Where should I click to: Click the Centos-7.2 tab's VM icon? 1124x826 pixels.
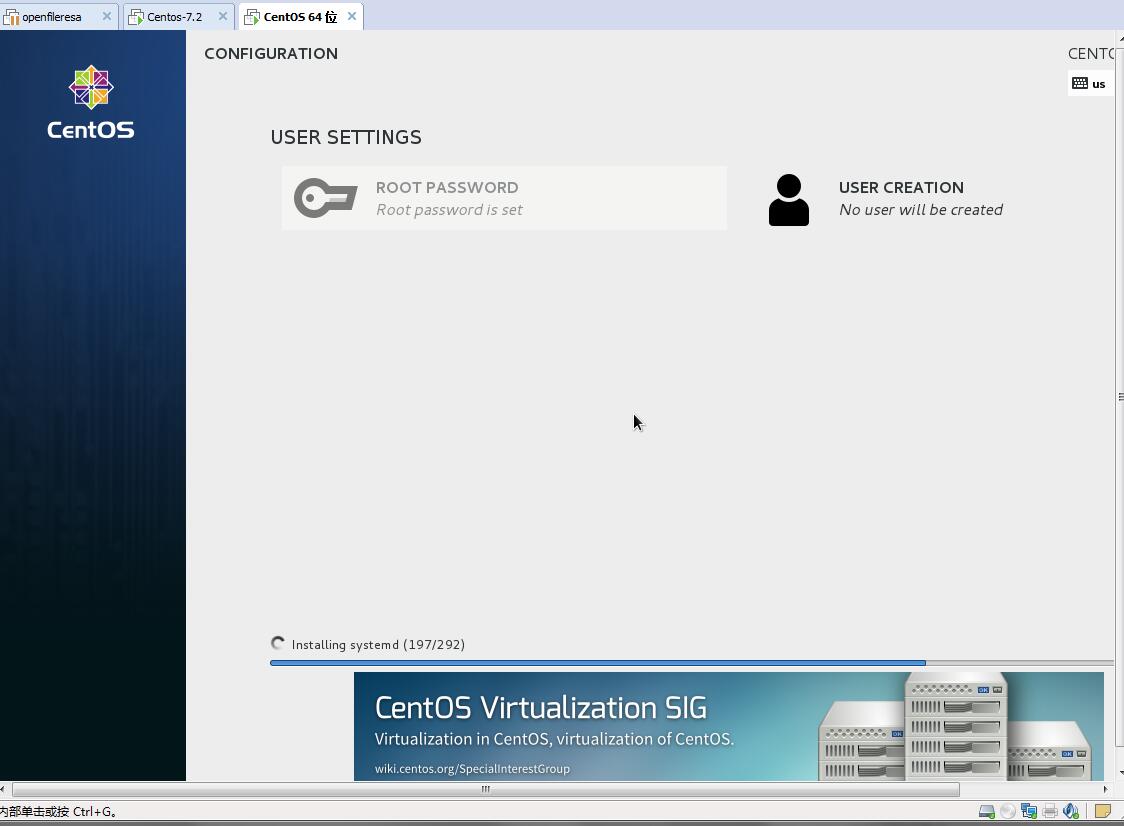click(x=135, y=17)
